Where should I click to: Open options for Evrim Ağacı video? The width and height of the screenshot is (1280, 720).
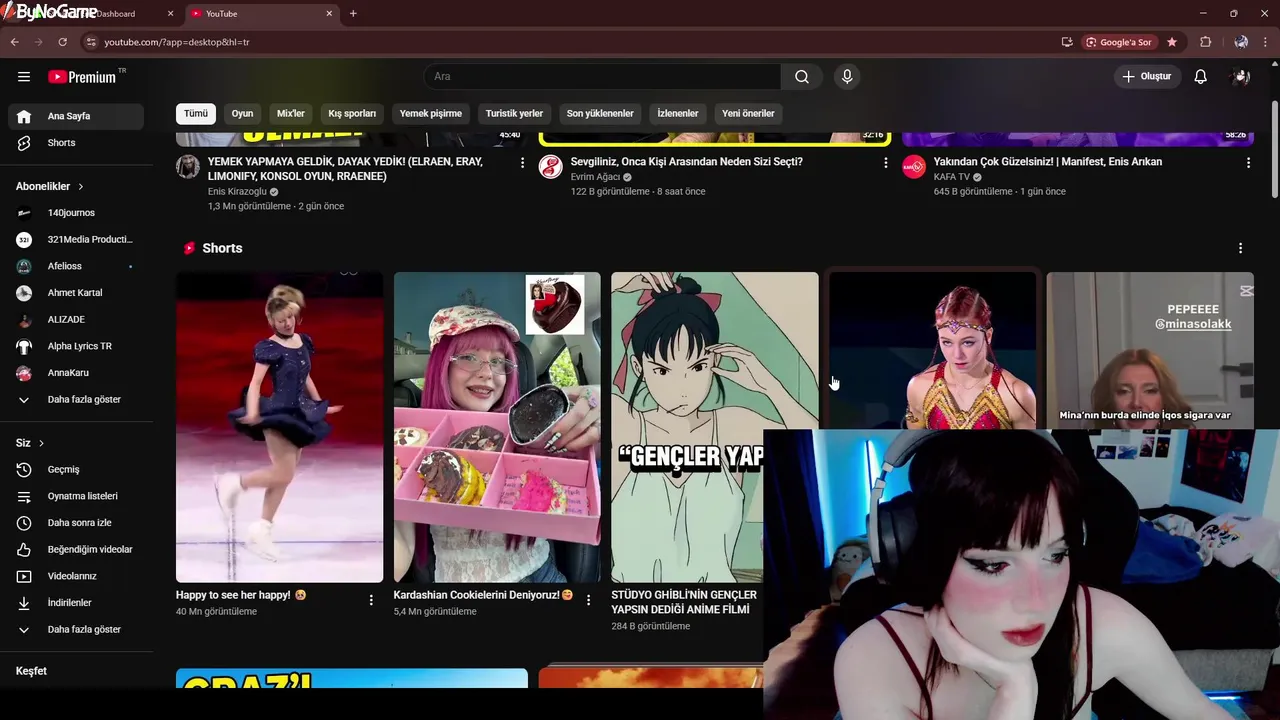[885, 162]
